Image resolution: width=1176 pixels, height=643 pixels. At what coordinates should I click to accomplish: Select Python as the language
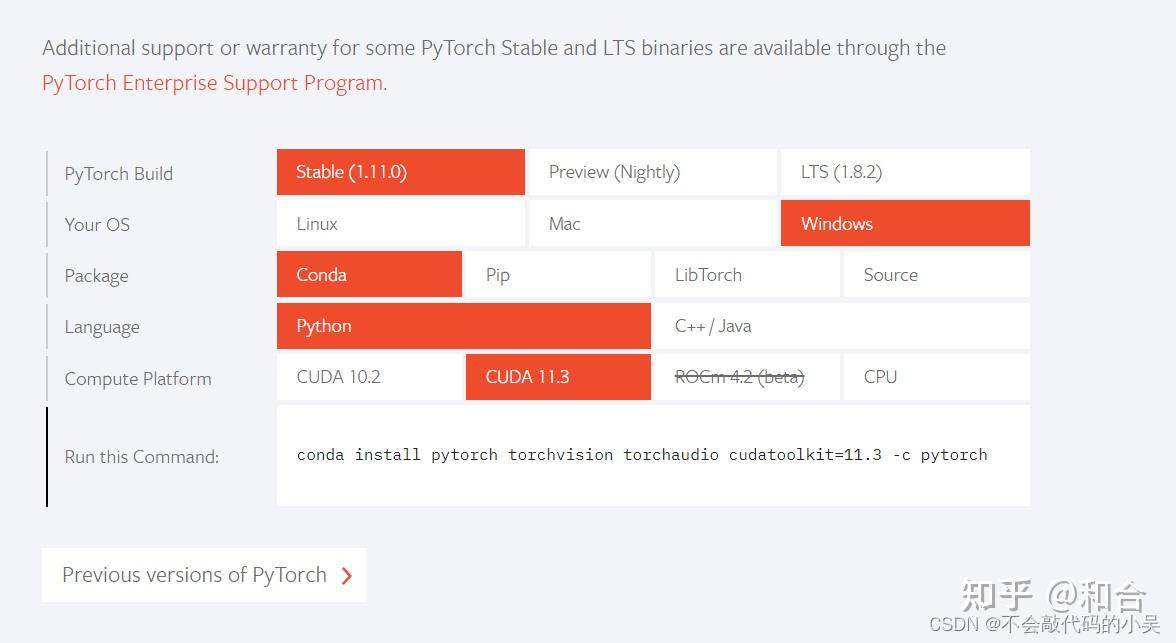pyautogui.click(x=463, y=326)
